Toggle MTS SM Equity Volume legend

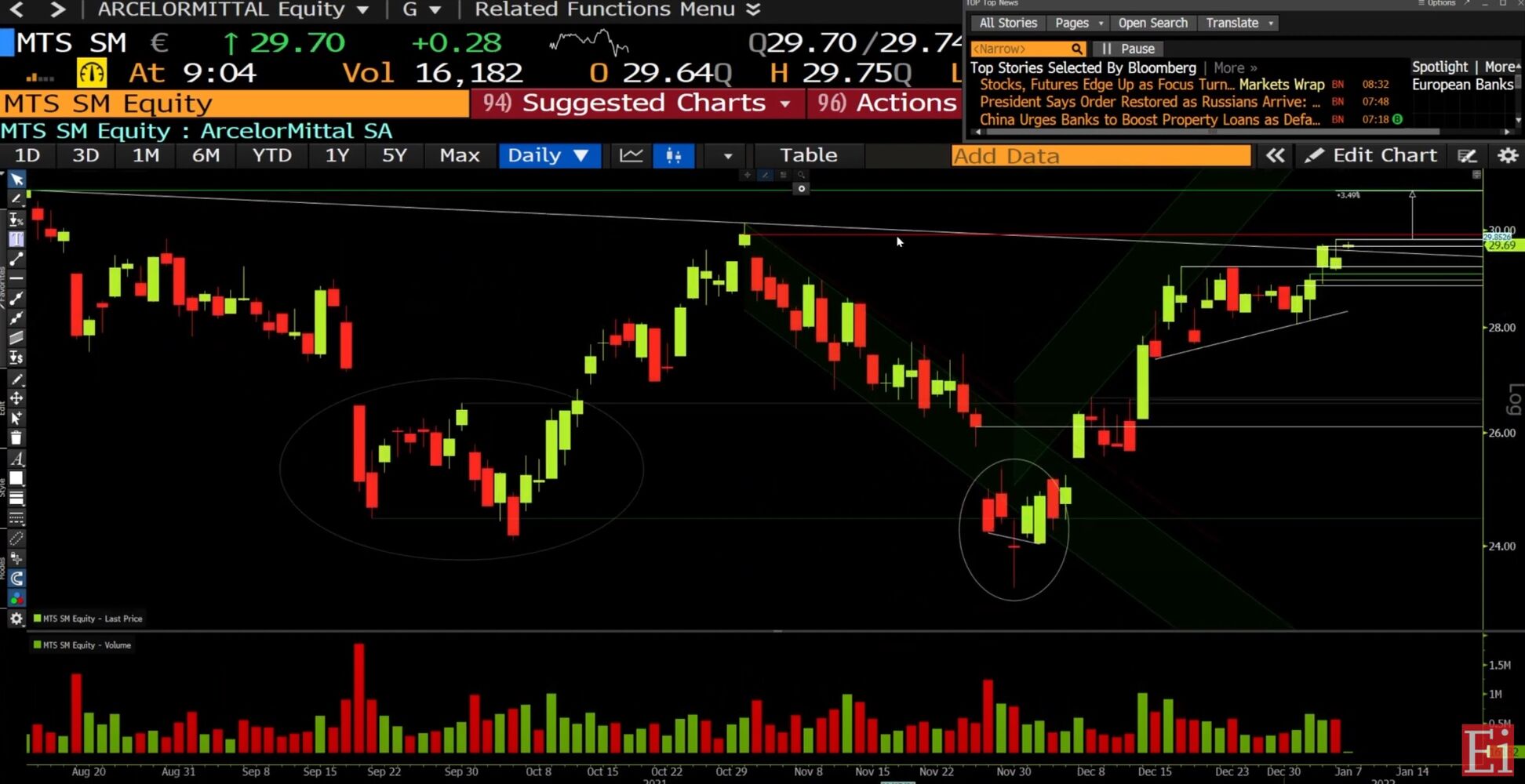point(82,645)
